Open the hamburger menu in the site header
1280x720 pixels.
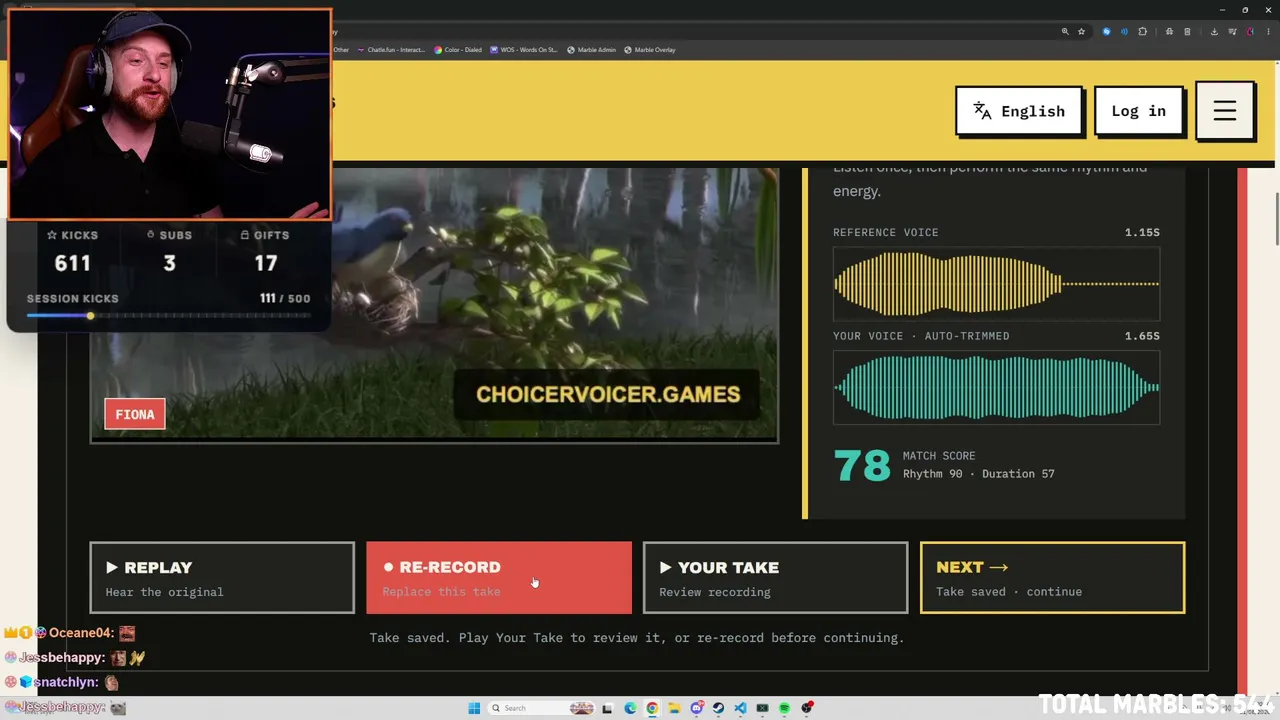pyautogui.click(x=1225, y=111)
